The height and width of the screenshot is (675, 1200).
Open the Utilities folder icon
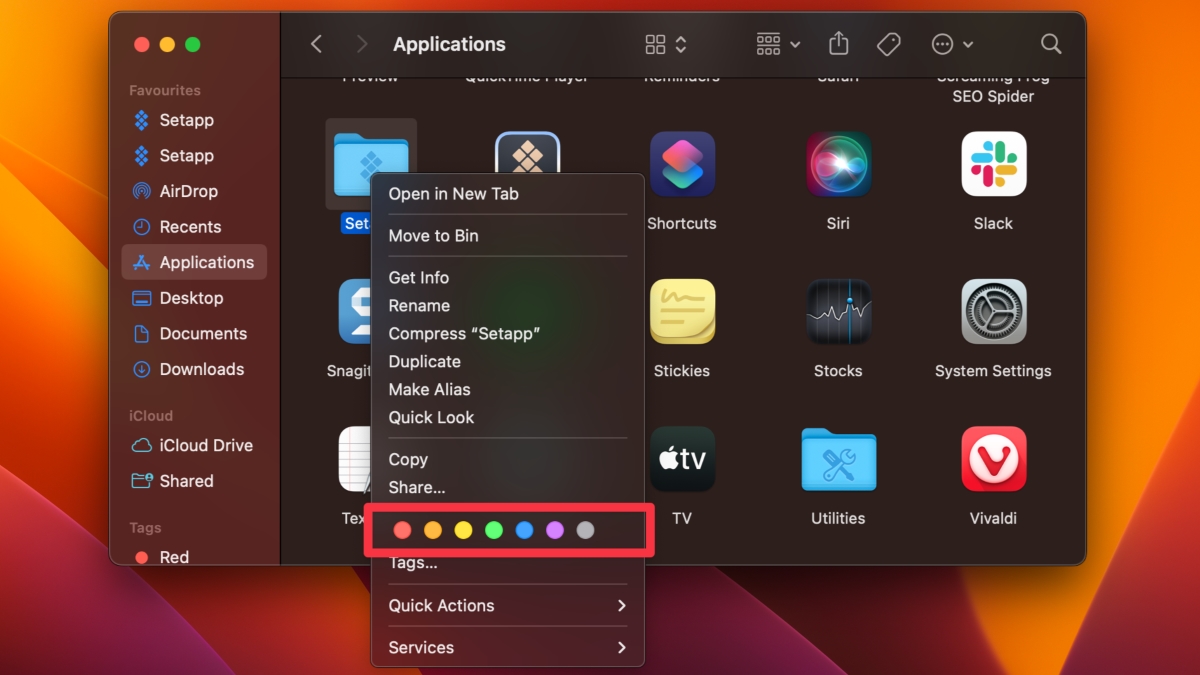(x=838, y=459)
